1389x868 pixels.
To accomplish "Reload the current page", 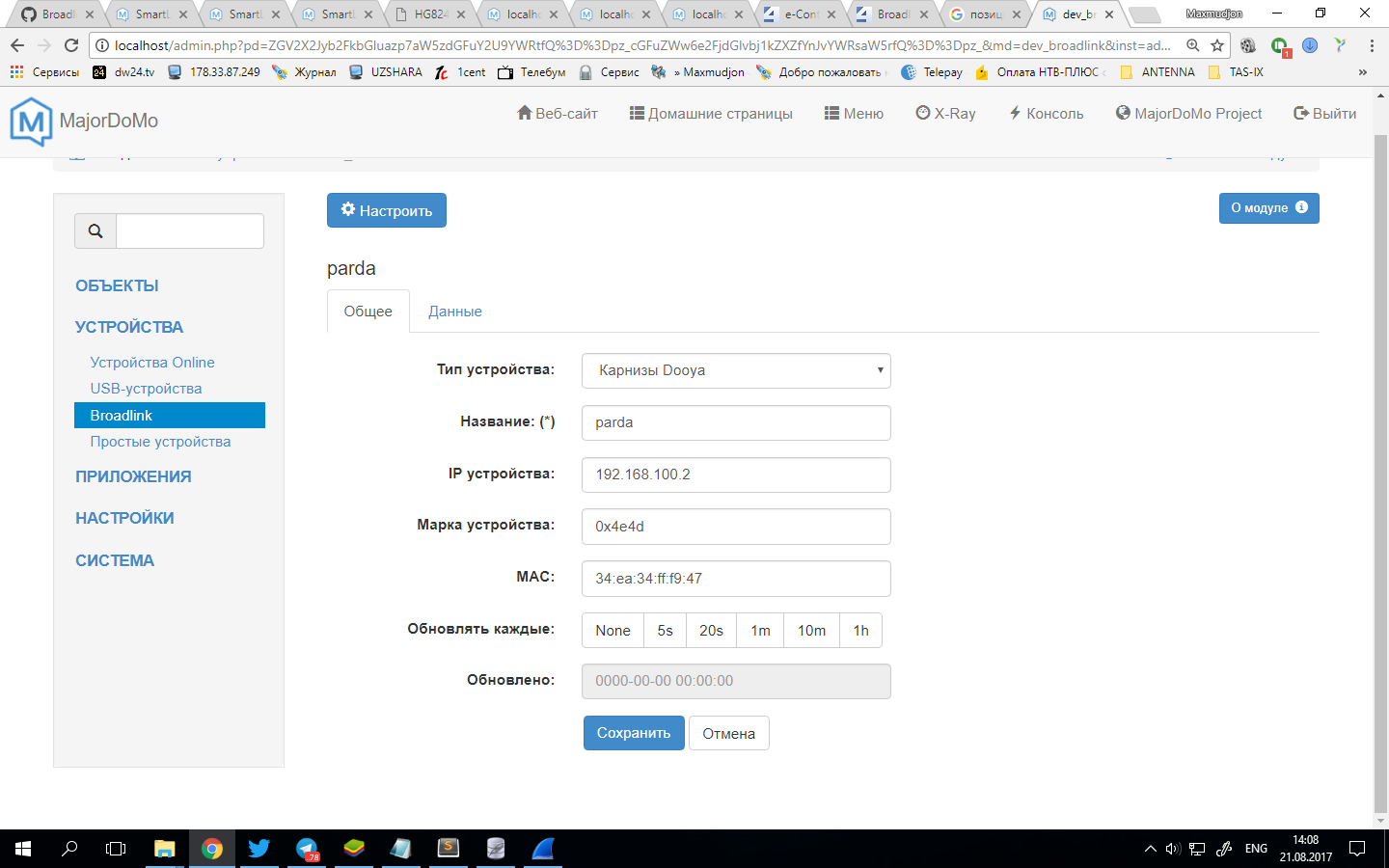I will (x=71, y=45).
